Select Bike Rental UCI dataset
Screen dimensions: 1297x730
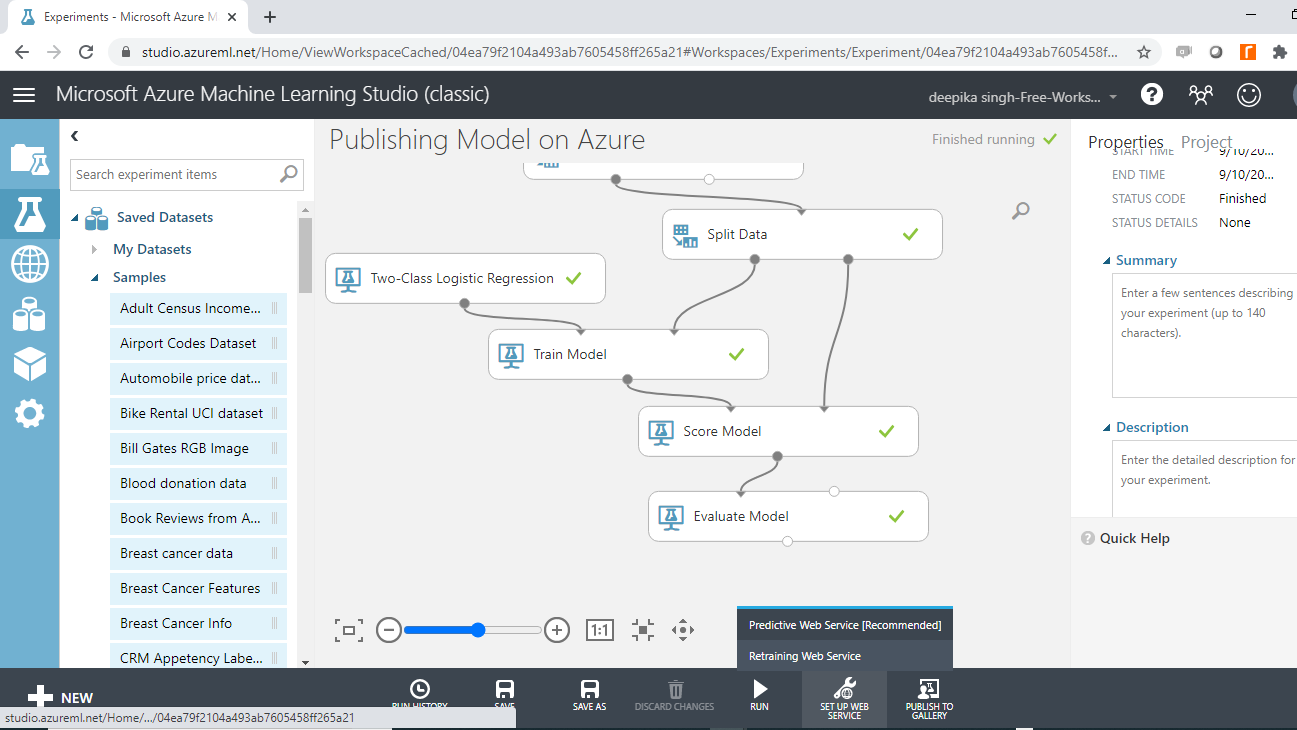coord(198,413)
